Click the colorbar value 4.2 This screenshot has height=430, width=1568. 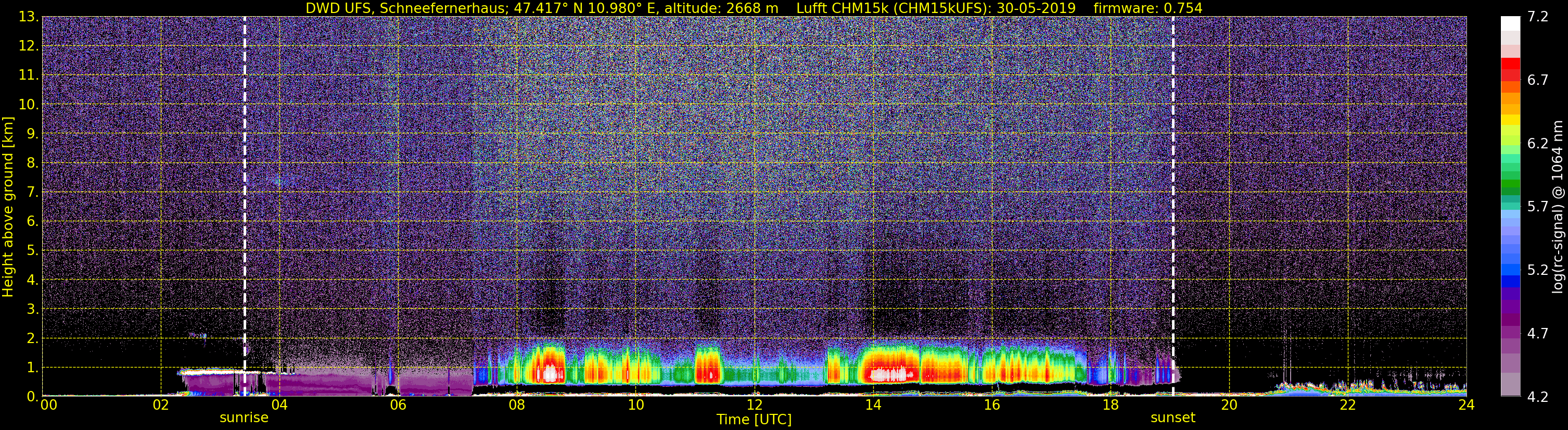[x=1538, y=397]
